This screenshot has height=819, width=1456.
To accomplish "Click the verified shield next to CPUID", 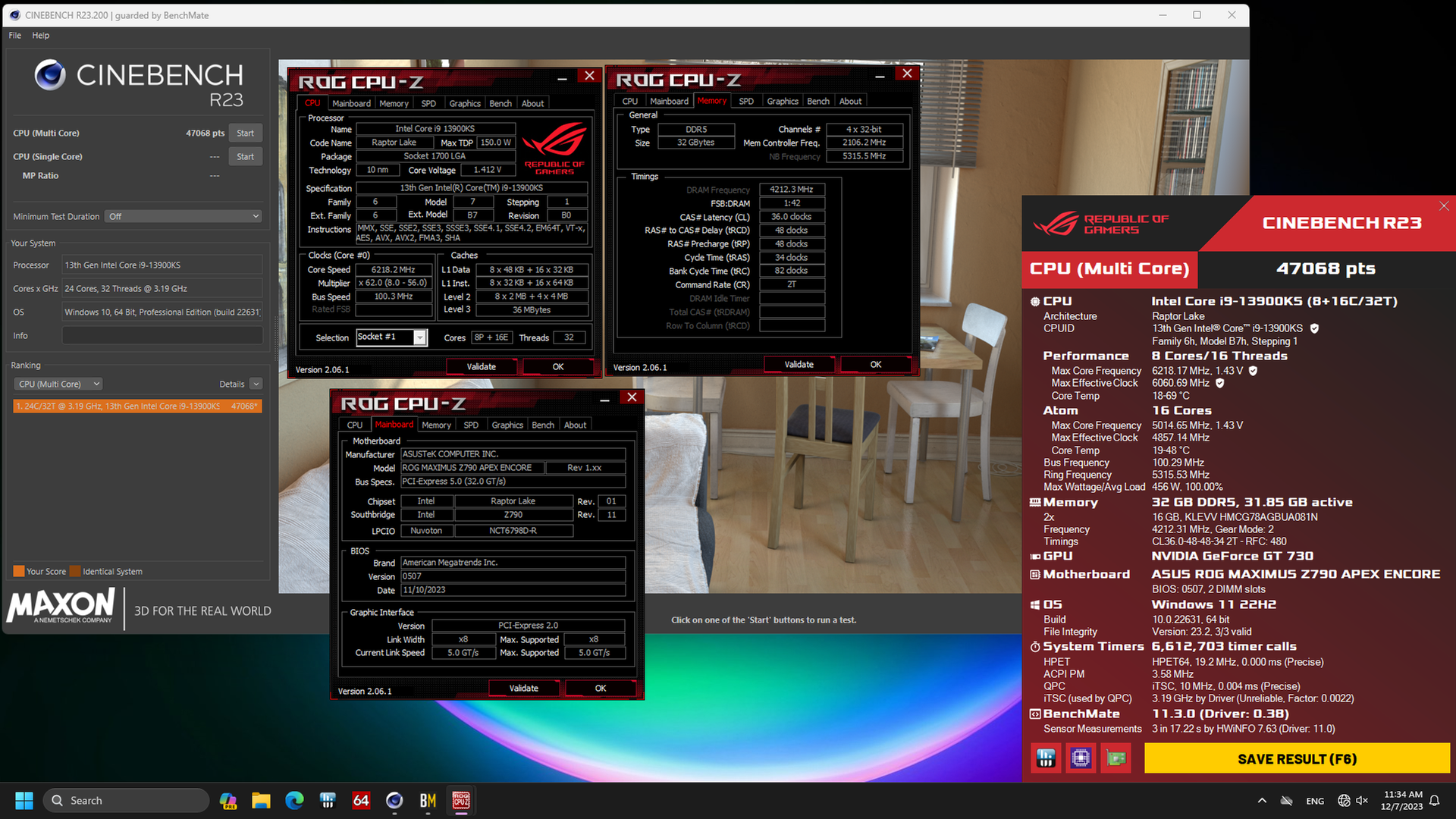I will [x=1314, y=328].
